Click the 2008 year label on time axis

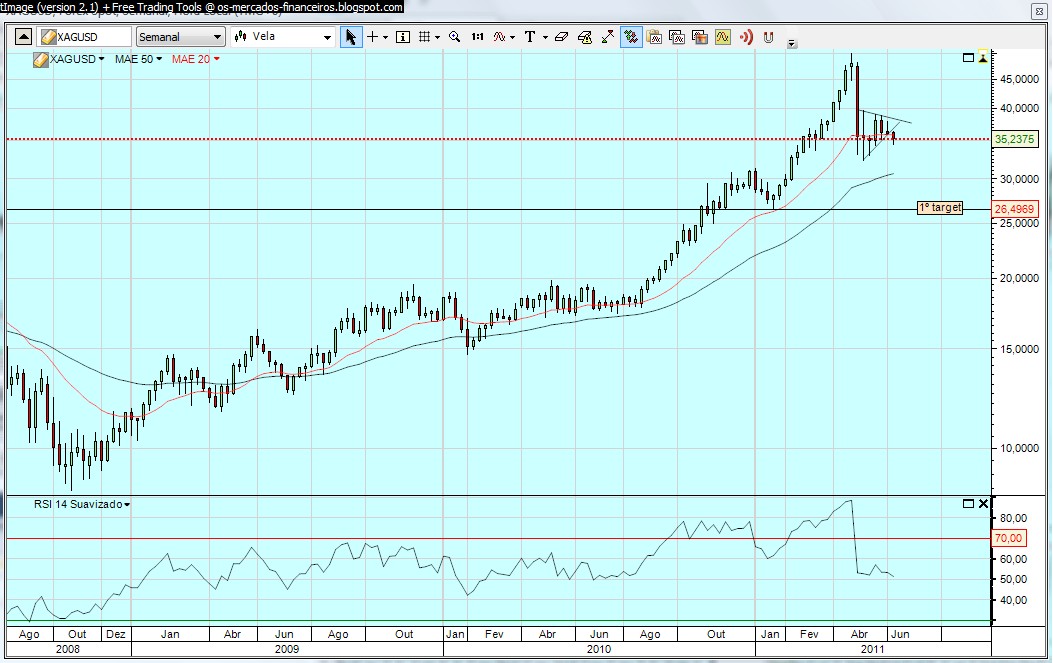tap(68, 649)
